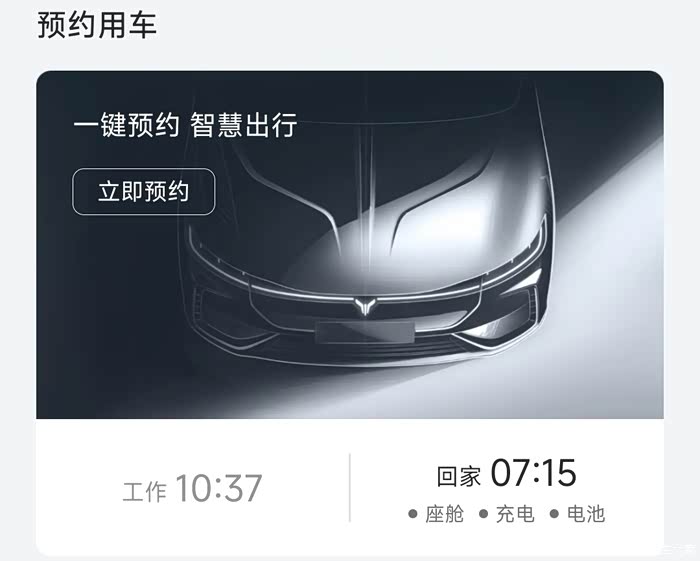The image size is (700, 561).
Task: Select the 工作 label
Action: 144,492
